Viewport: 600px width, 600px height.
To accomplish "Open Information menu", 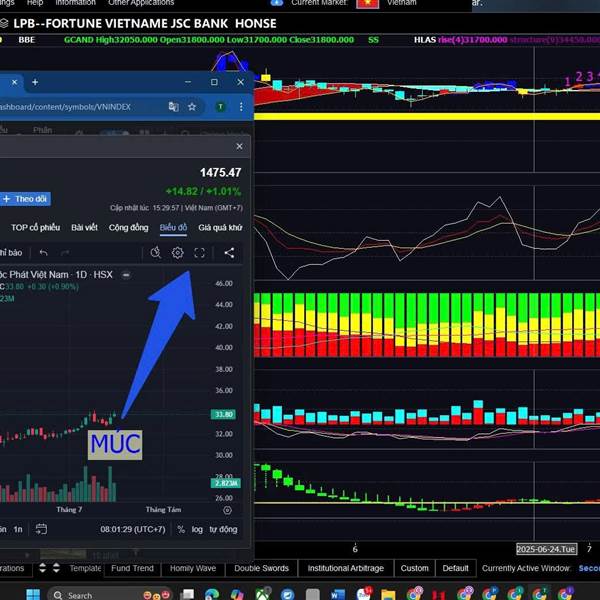I will click(x=75, y=3).
